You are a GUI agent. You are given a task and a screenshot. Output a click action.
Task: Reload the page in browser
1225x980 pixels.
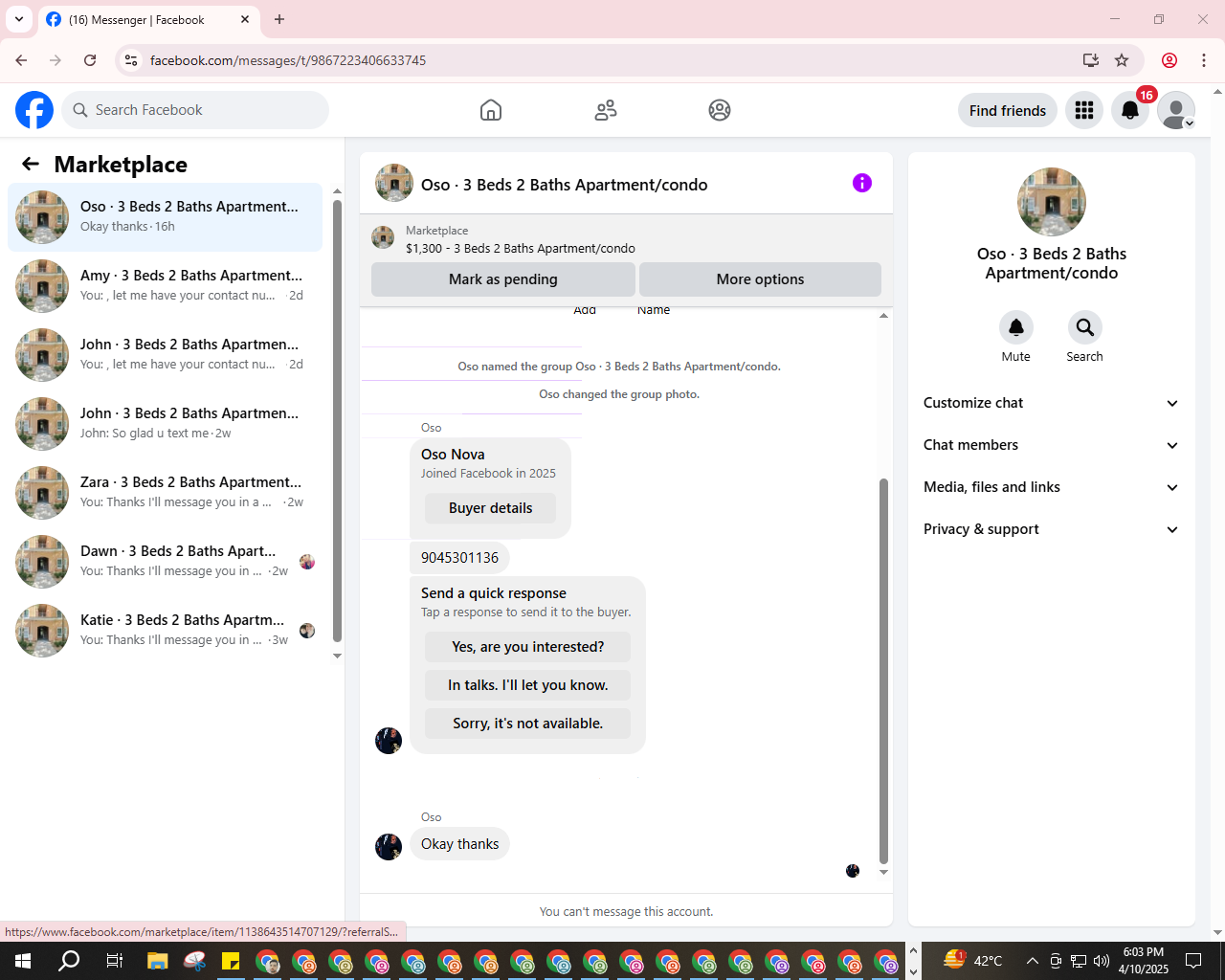pyautogui.click(x=90, y=60)
